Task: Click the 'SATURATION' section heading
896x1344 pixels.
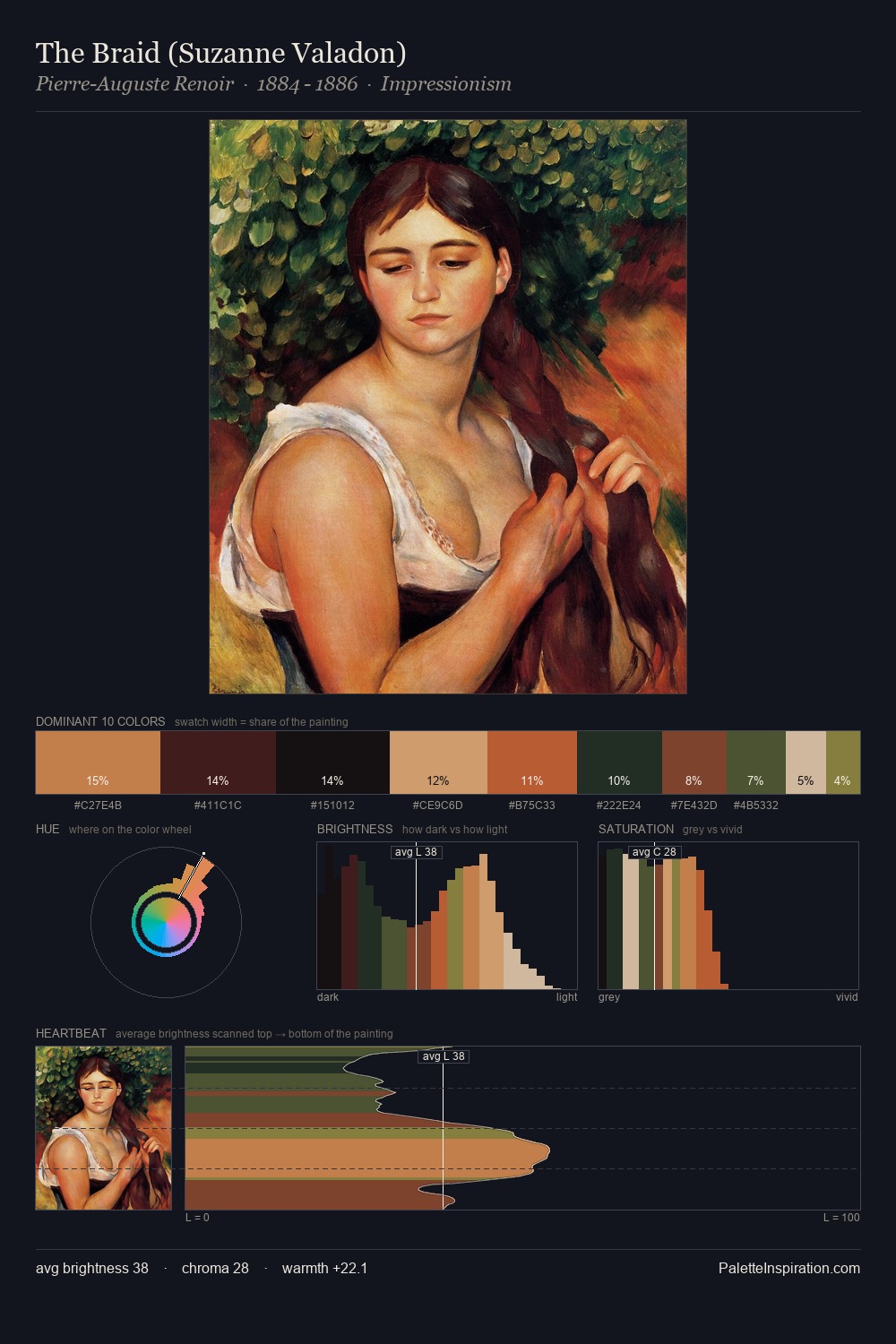Action: [x=636, y=829]
